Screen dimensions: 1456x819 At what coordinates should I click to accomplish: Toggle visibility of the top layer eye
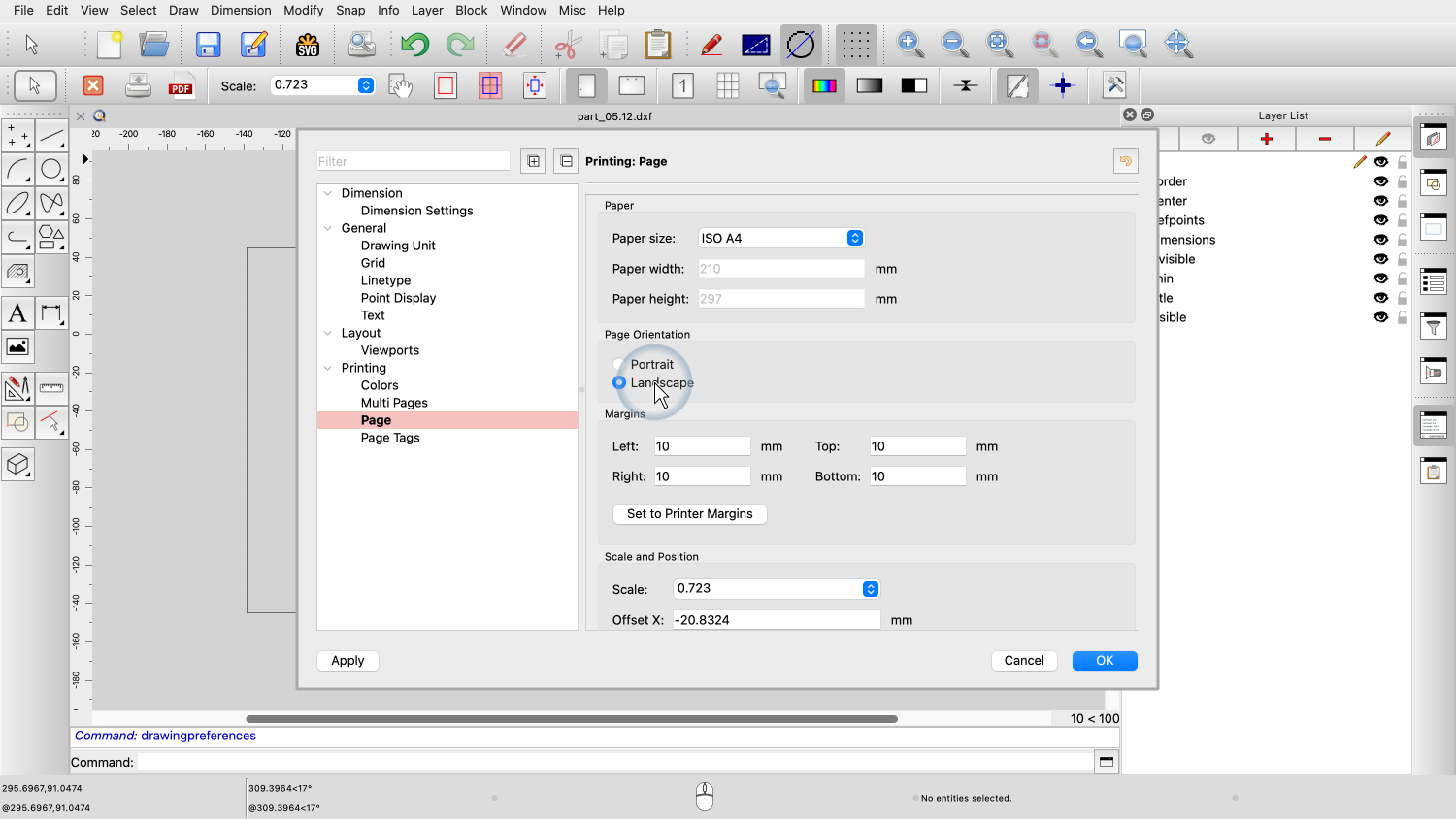(x=1380, y=162)
